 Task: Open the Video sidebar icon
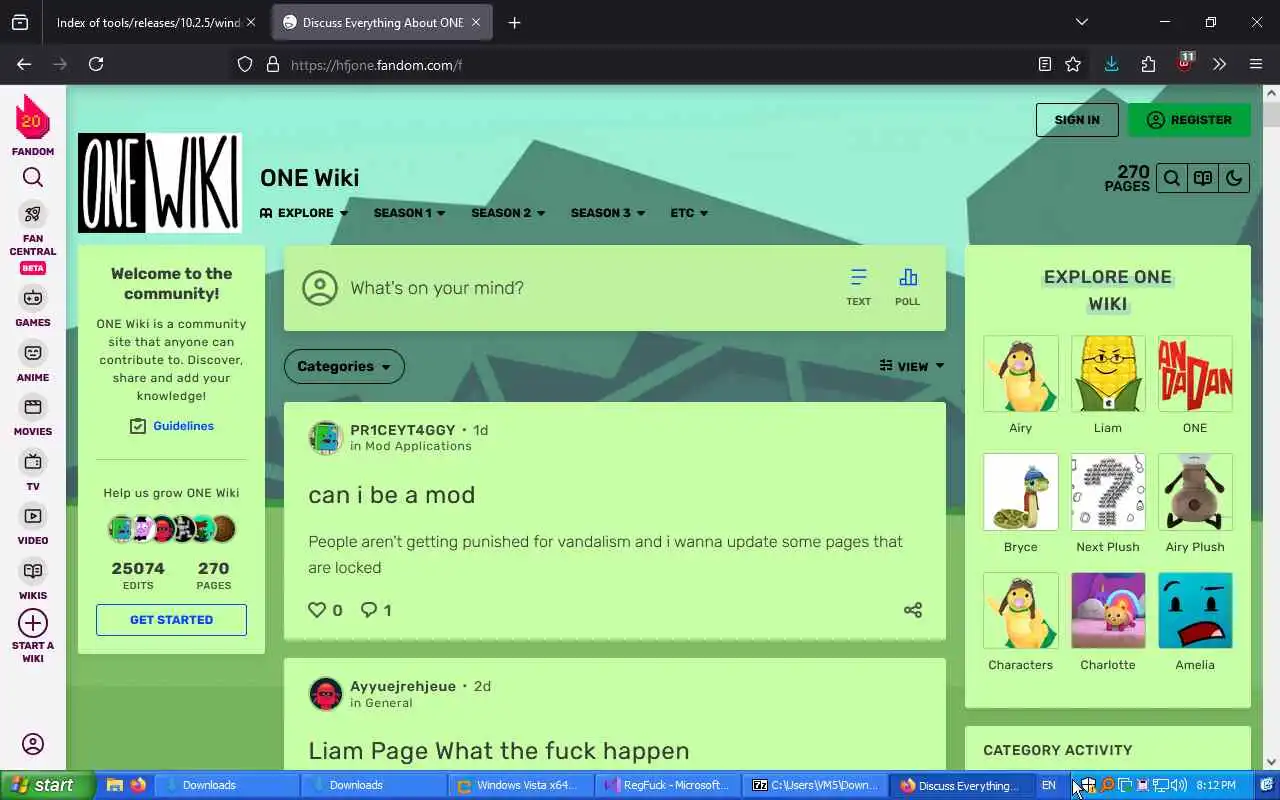coord(33,516)
